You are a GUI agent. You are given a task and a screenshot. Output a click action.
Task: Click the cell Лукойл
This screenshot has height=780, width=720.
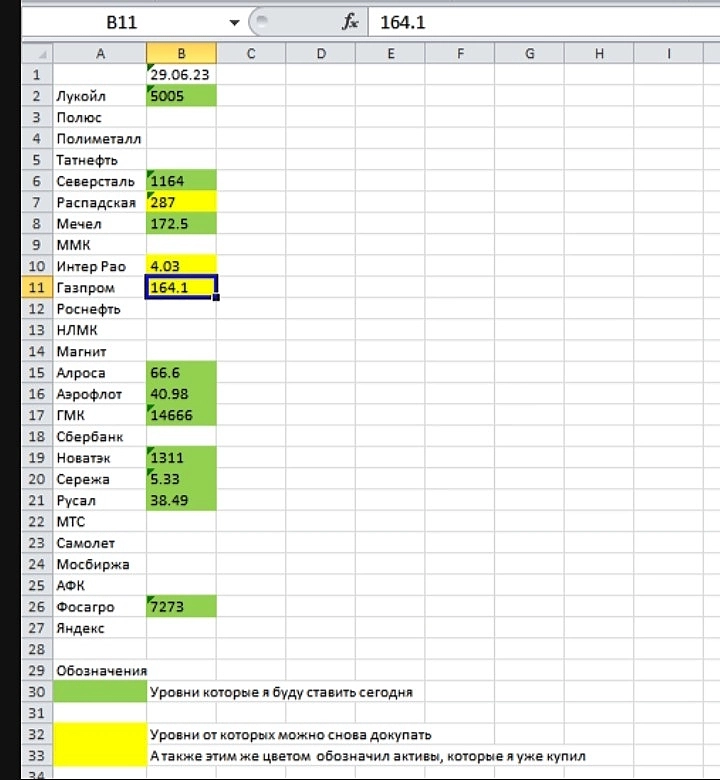click(x=100, y=96)
